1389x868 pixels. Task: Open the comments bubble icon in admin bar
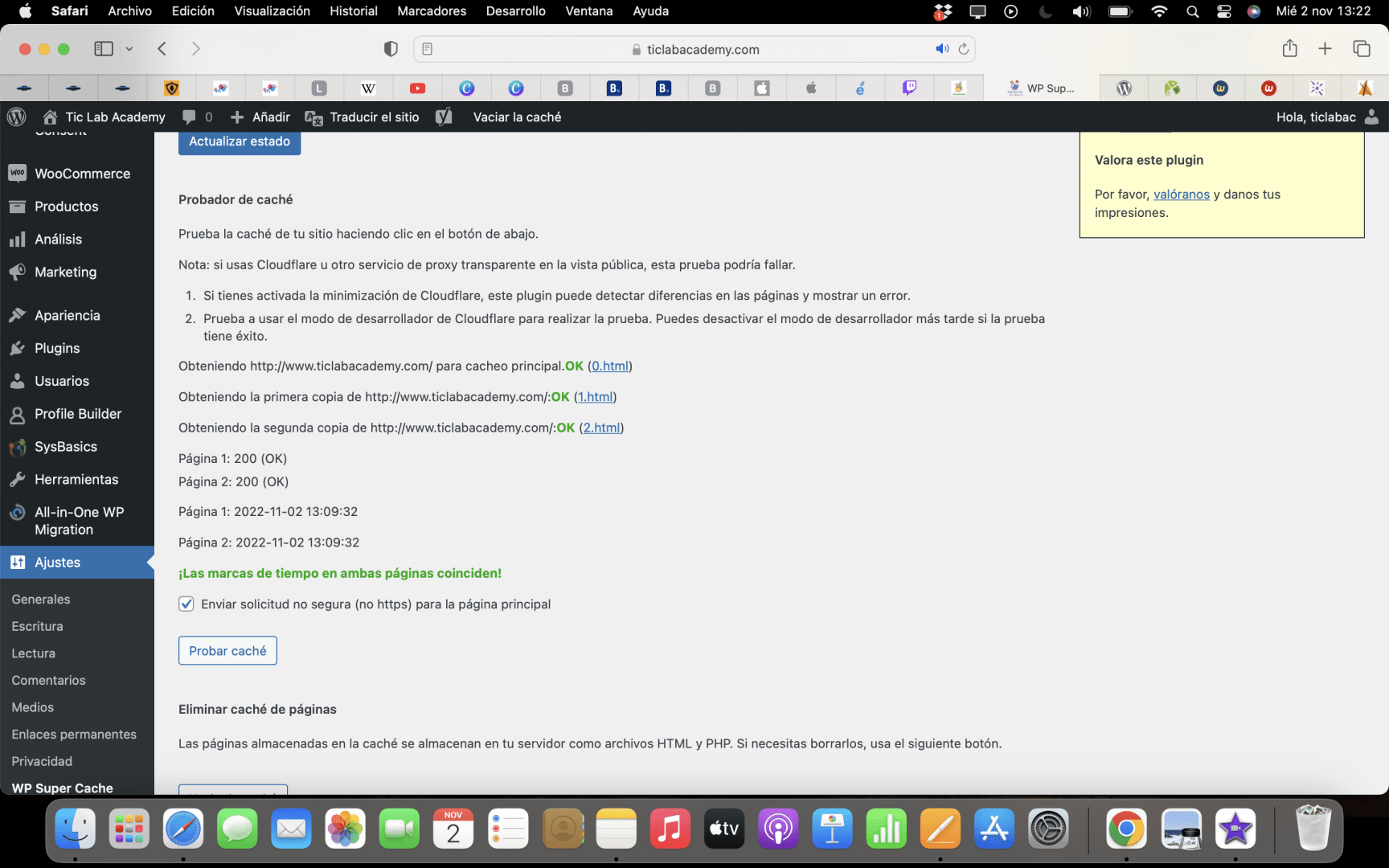189,117
